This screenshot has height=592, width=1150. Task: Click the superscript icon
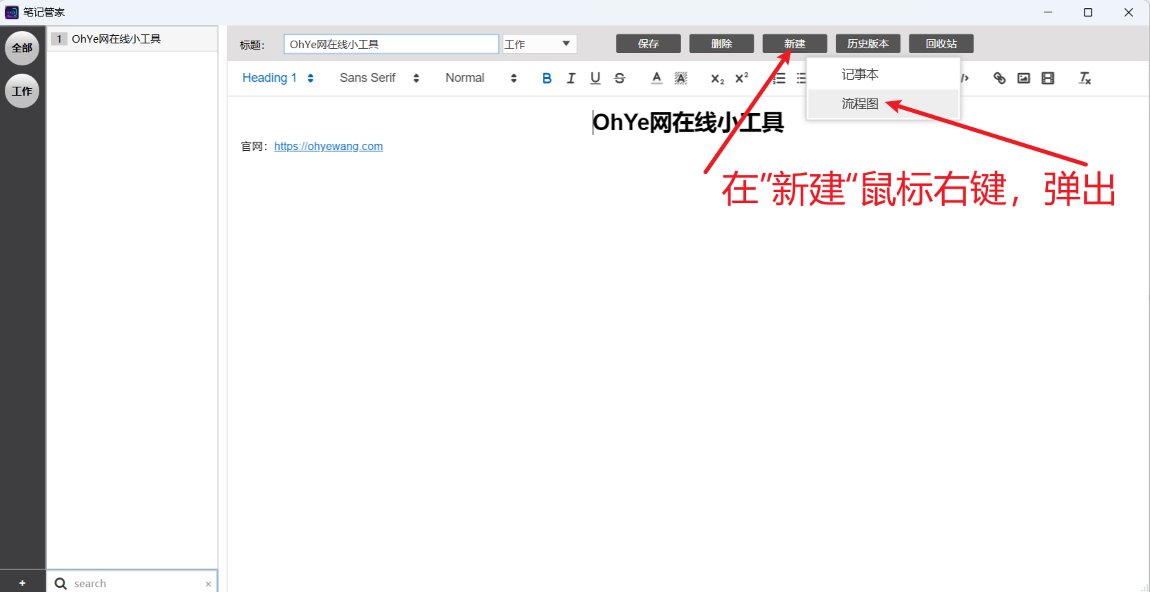pyautogui.click(x=741, y=78)
